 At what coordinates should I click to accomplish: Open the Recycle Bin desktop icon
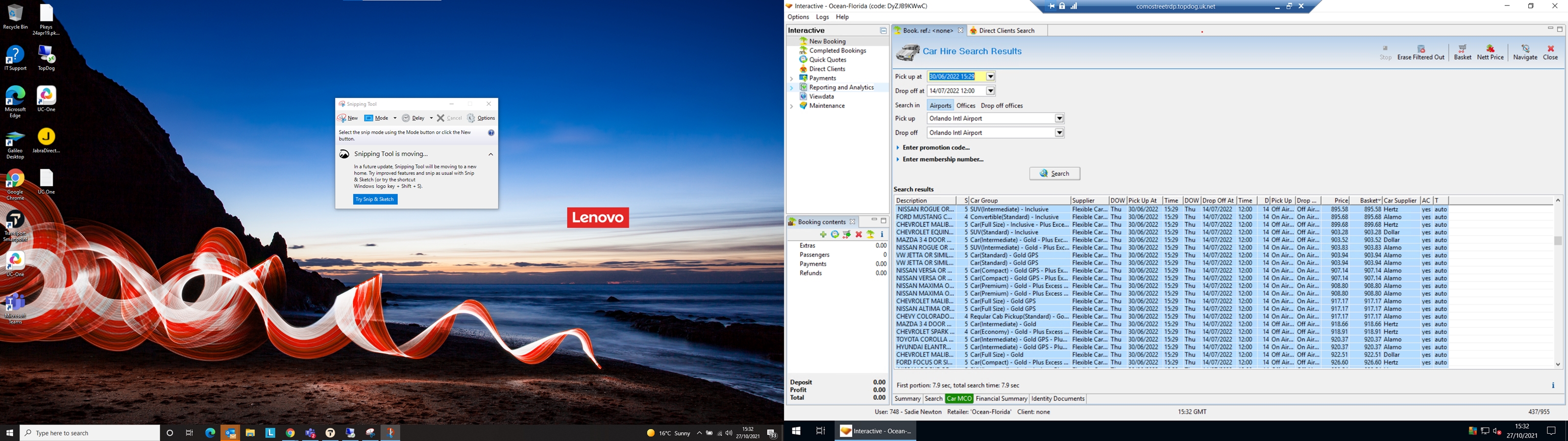tap(15, 17)
